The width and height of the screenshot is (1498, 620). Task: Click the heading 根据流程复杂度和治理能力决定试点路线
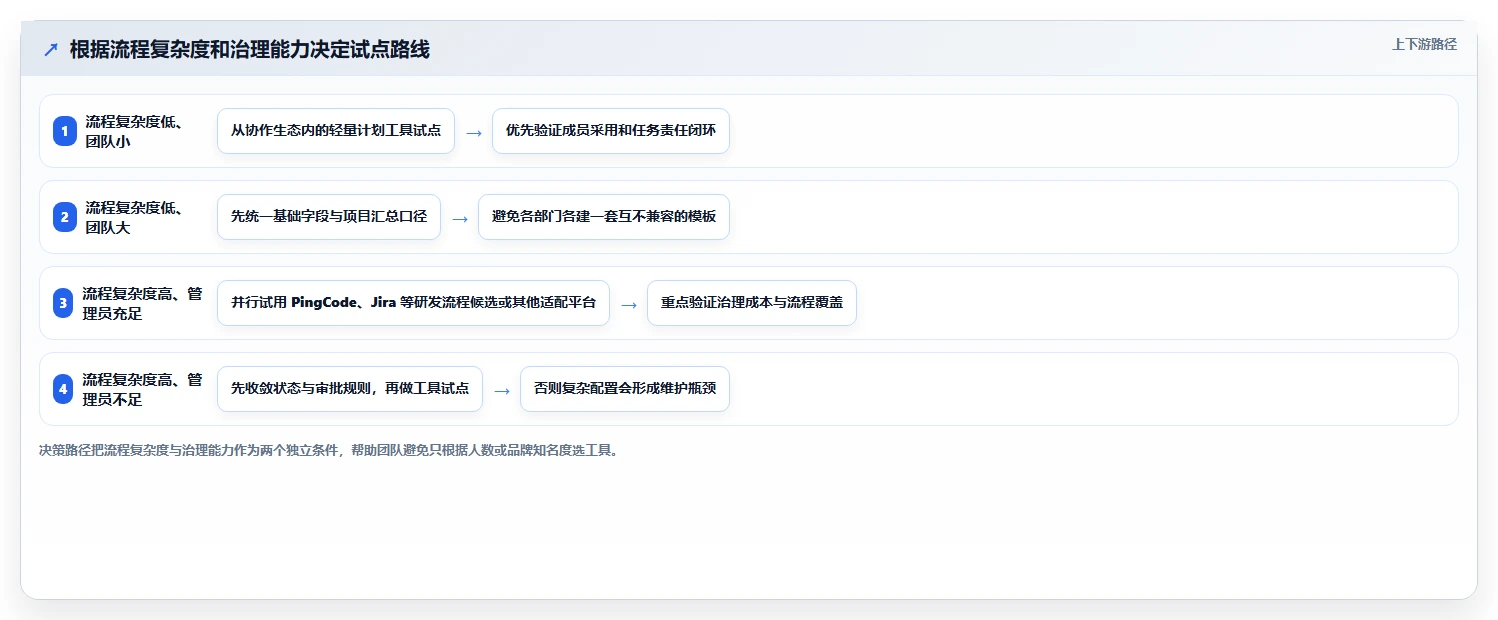tap(250, 50)
